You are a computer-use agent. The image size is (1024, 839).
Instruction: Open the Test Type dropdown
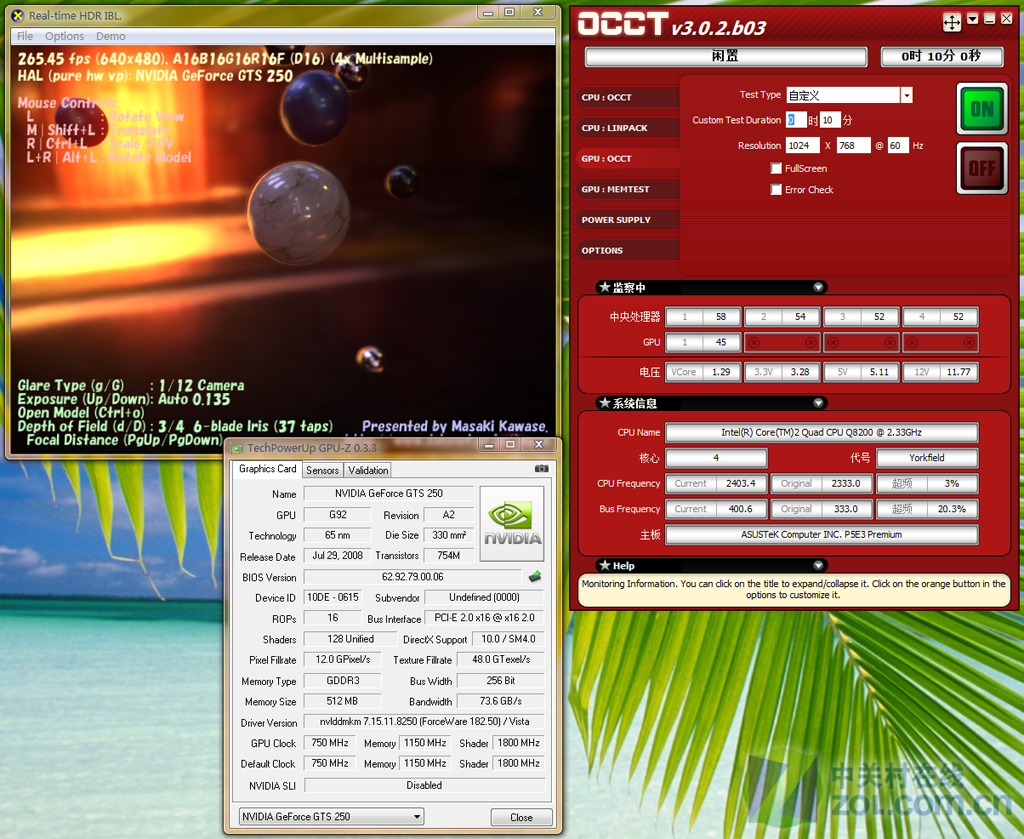coord(906,95)
